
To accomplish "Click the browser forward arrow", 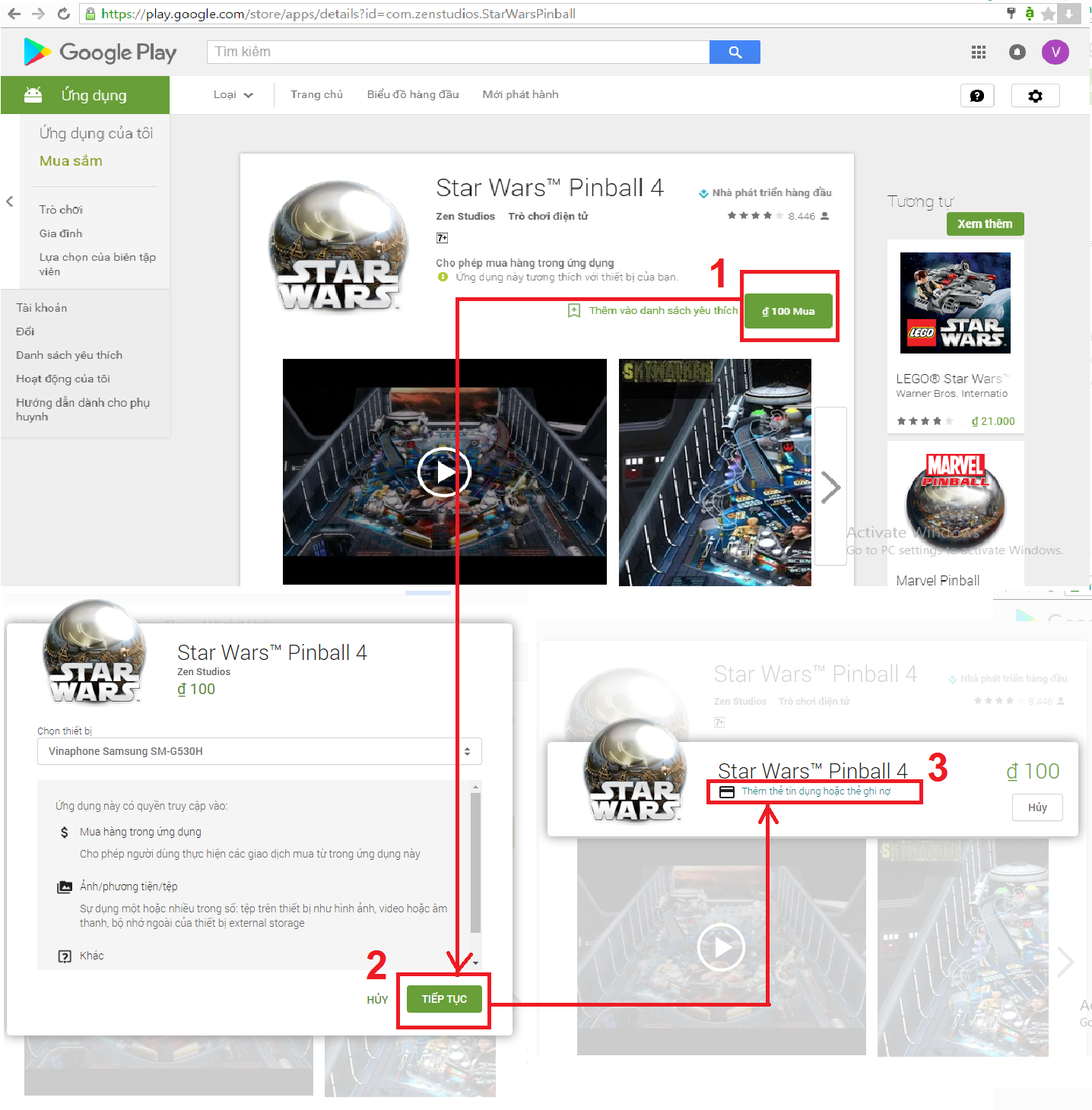I will pos(38,14).
